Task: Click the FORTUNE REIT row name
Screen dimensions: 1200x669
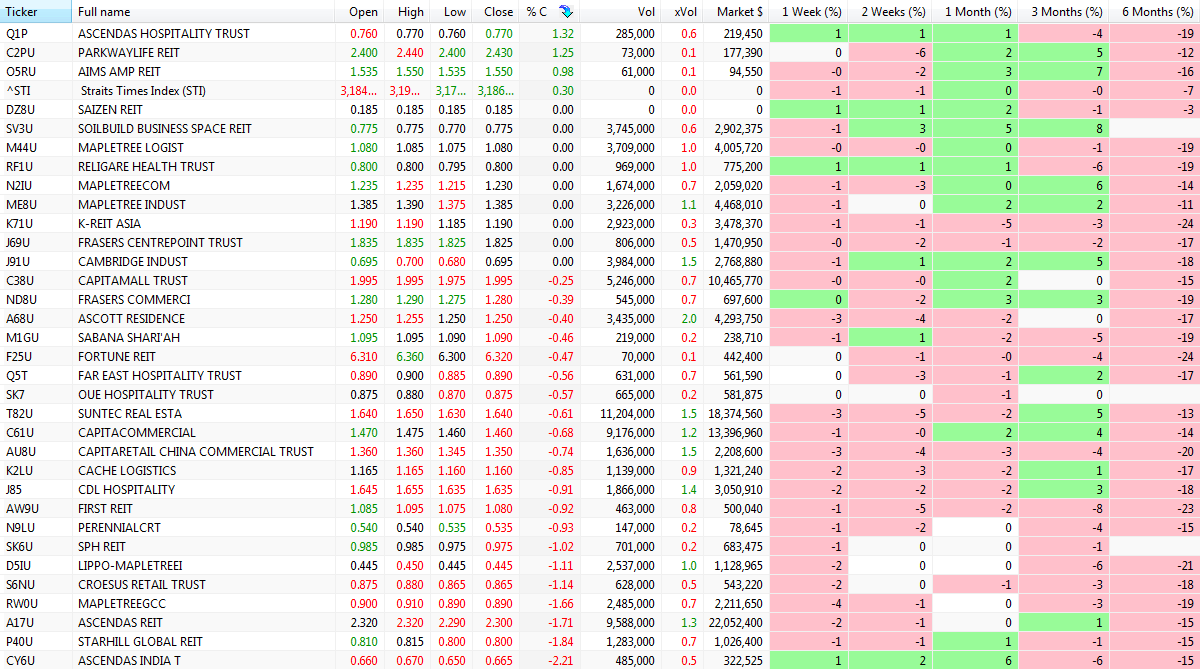Action: (117, 357)
